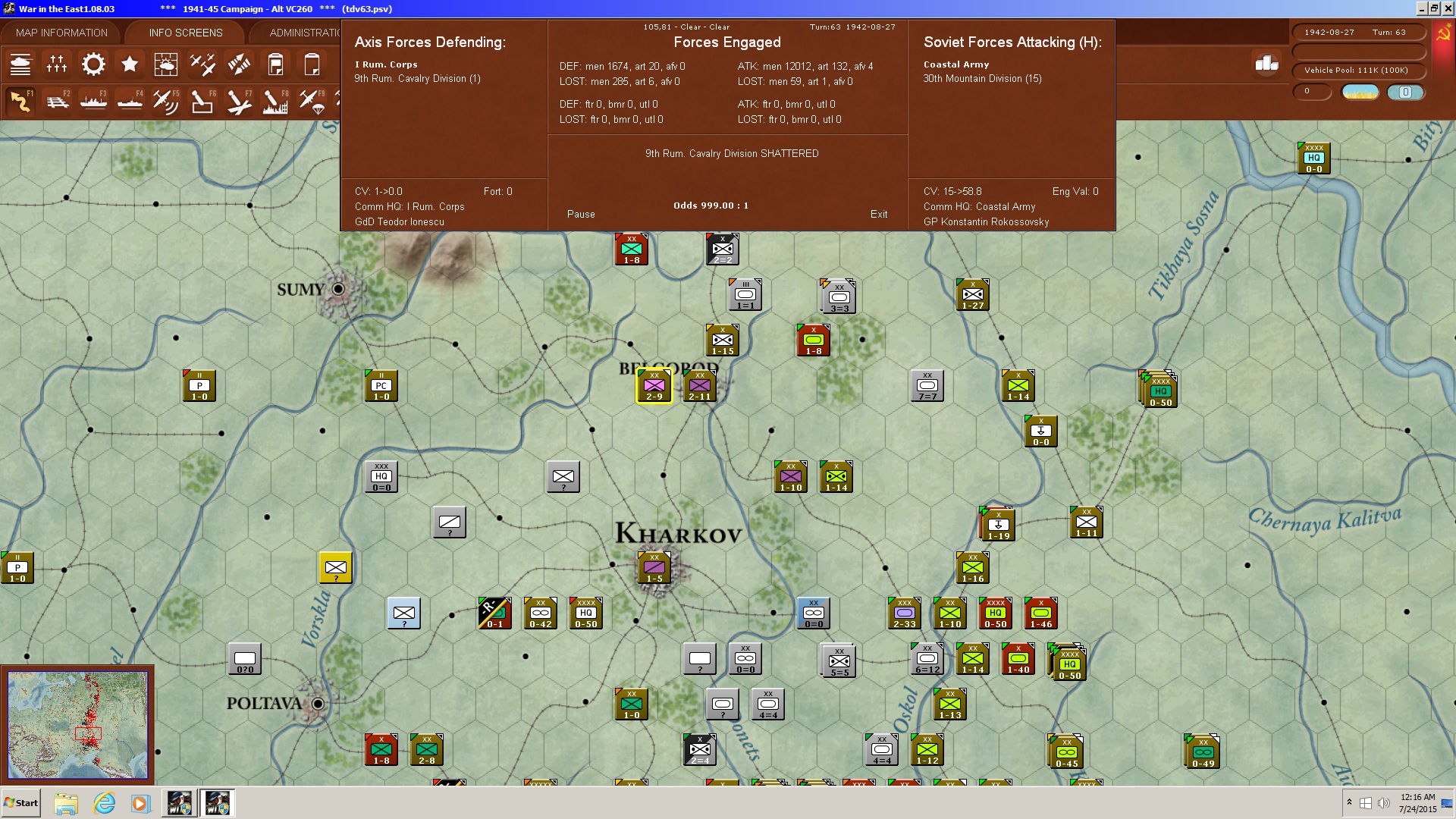
Task: Switch to the Info Screens tab
Action: pyautogui.click(x=186, y=33)
